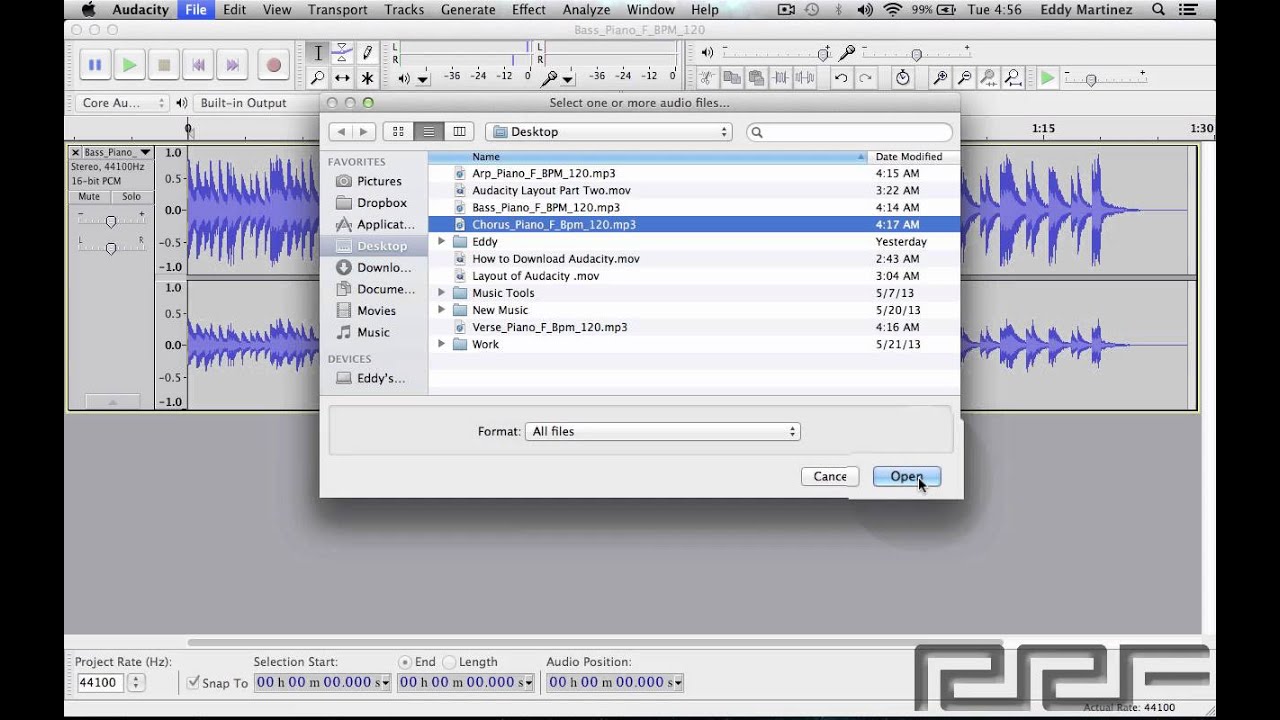
Task: Pause playback in Audacity transport toolbar
Action: (95, 65)
